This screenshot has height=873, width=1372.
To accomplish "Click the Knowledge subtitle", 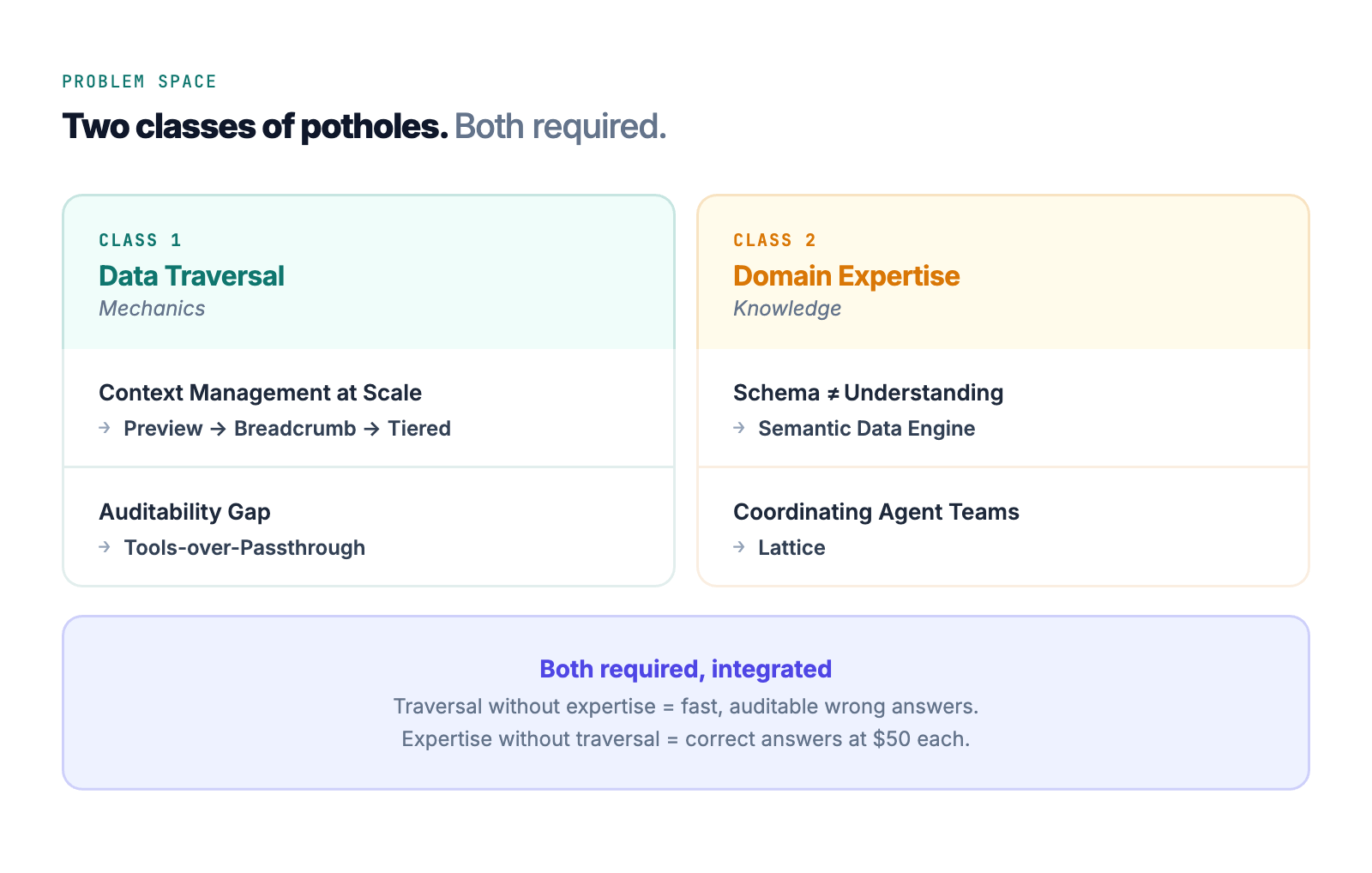I will coord(787,309).
